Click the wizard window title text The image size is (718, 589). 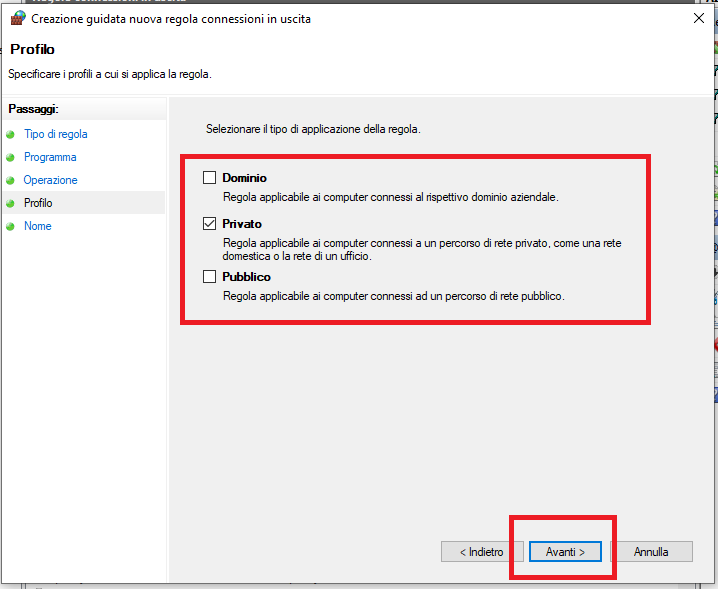171,19
